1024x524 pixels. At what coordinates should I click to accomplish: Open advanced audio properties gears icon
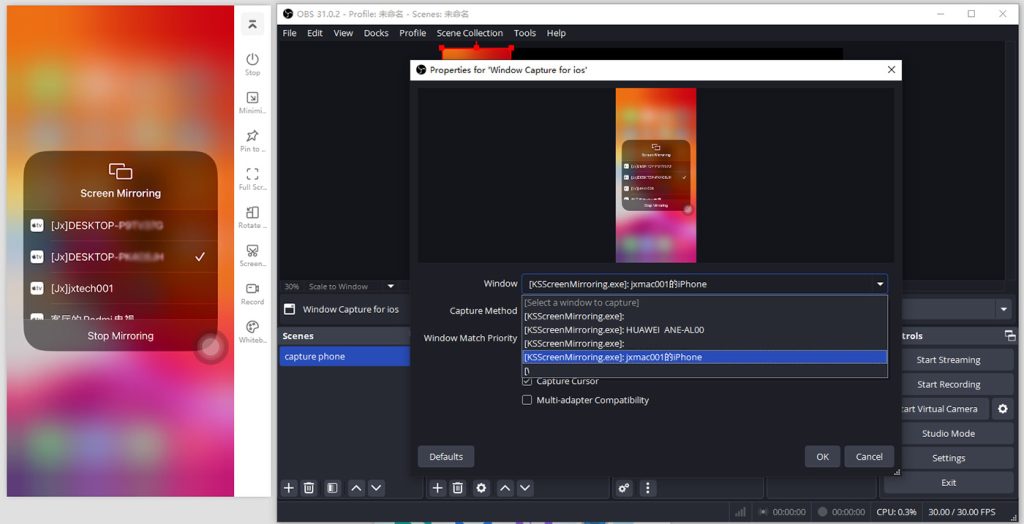tap(624, 487)
